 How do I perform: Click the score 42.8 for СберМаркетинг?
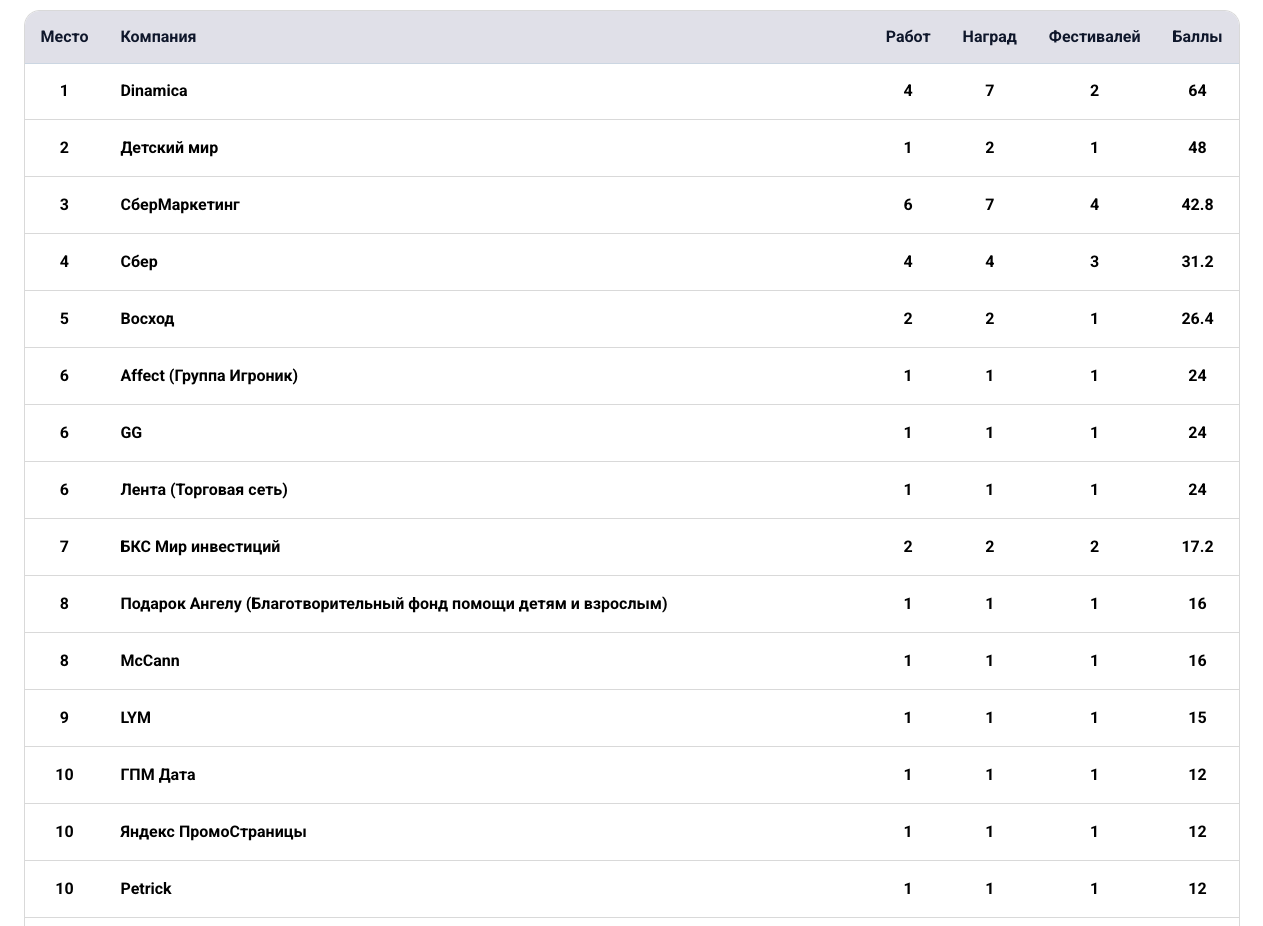[x=1197, y=205]
